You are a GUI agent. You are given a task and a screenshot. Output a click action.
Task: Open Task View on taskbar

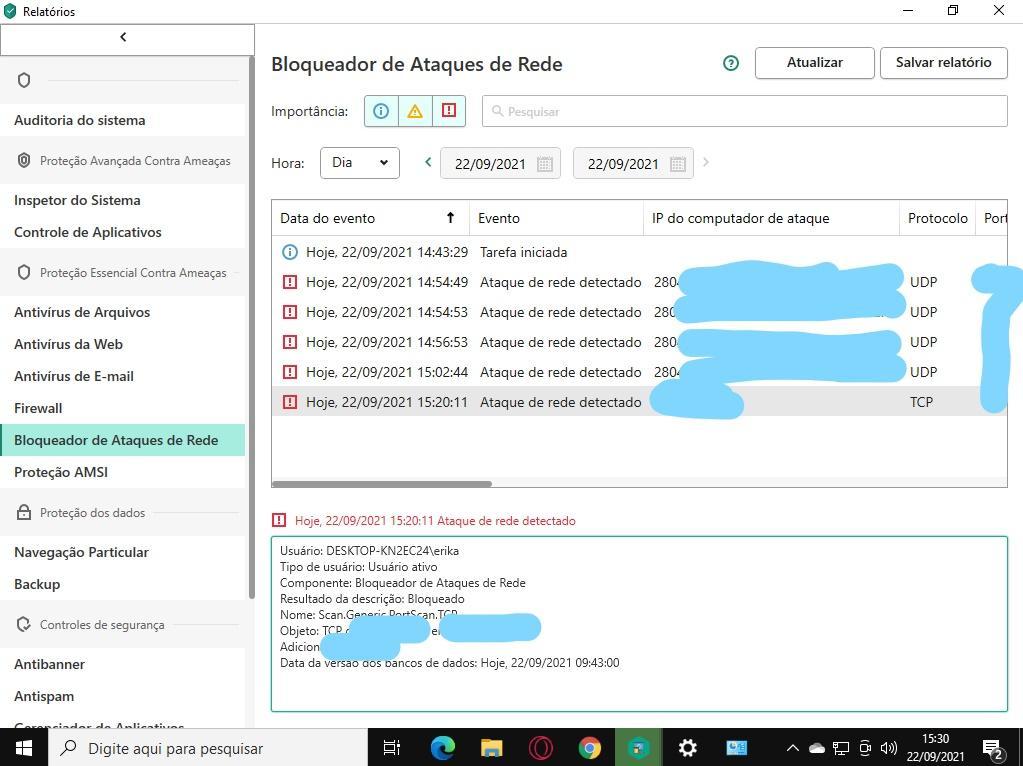tap(391, 748)
